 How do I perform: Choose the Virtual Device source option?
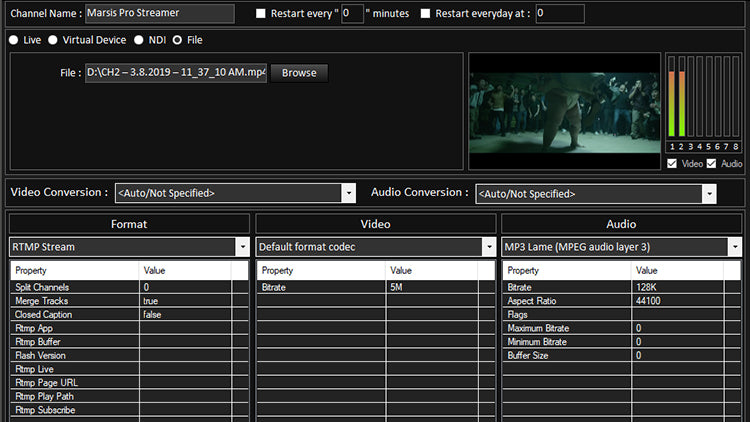pos(55,40)
